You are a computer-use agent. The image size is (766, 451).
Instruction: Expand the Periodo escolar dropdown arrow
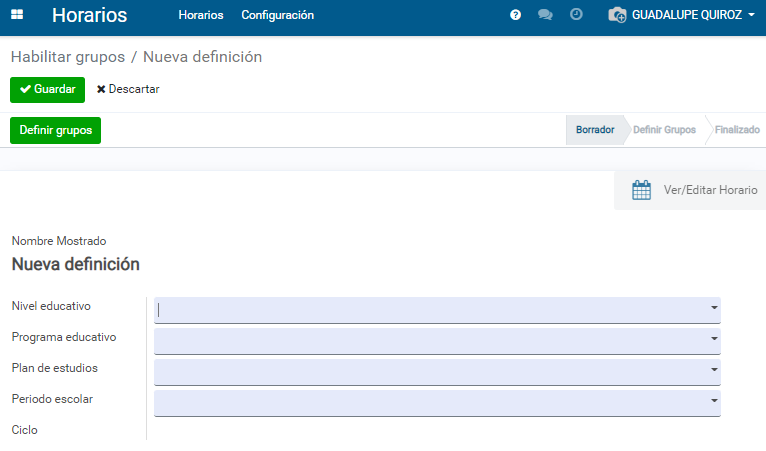click(x=714, y=401)
